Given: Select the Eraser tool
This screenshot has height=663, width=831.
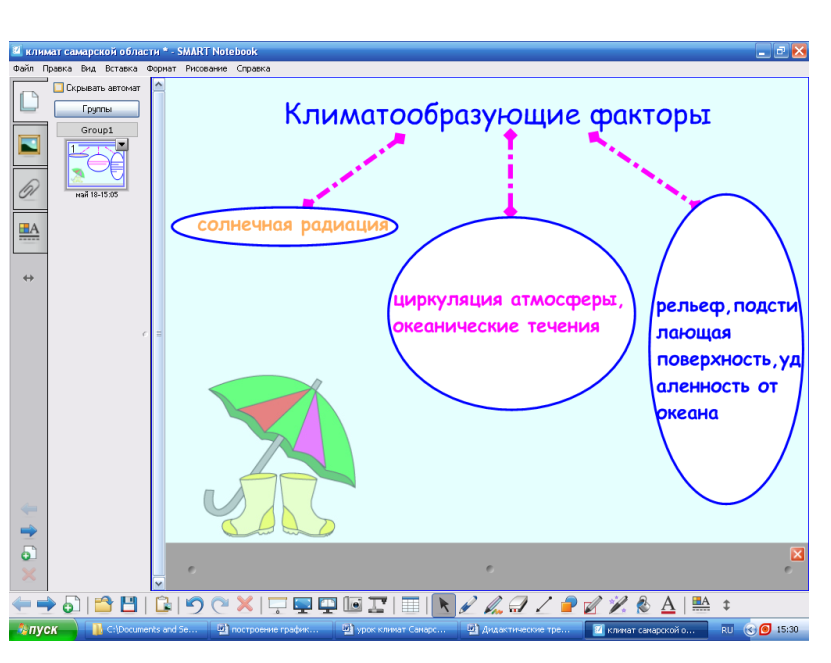Looking at the screenshot, I should [518, 604].
